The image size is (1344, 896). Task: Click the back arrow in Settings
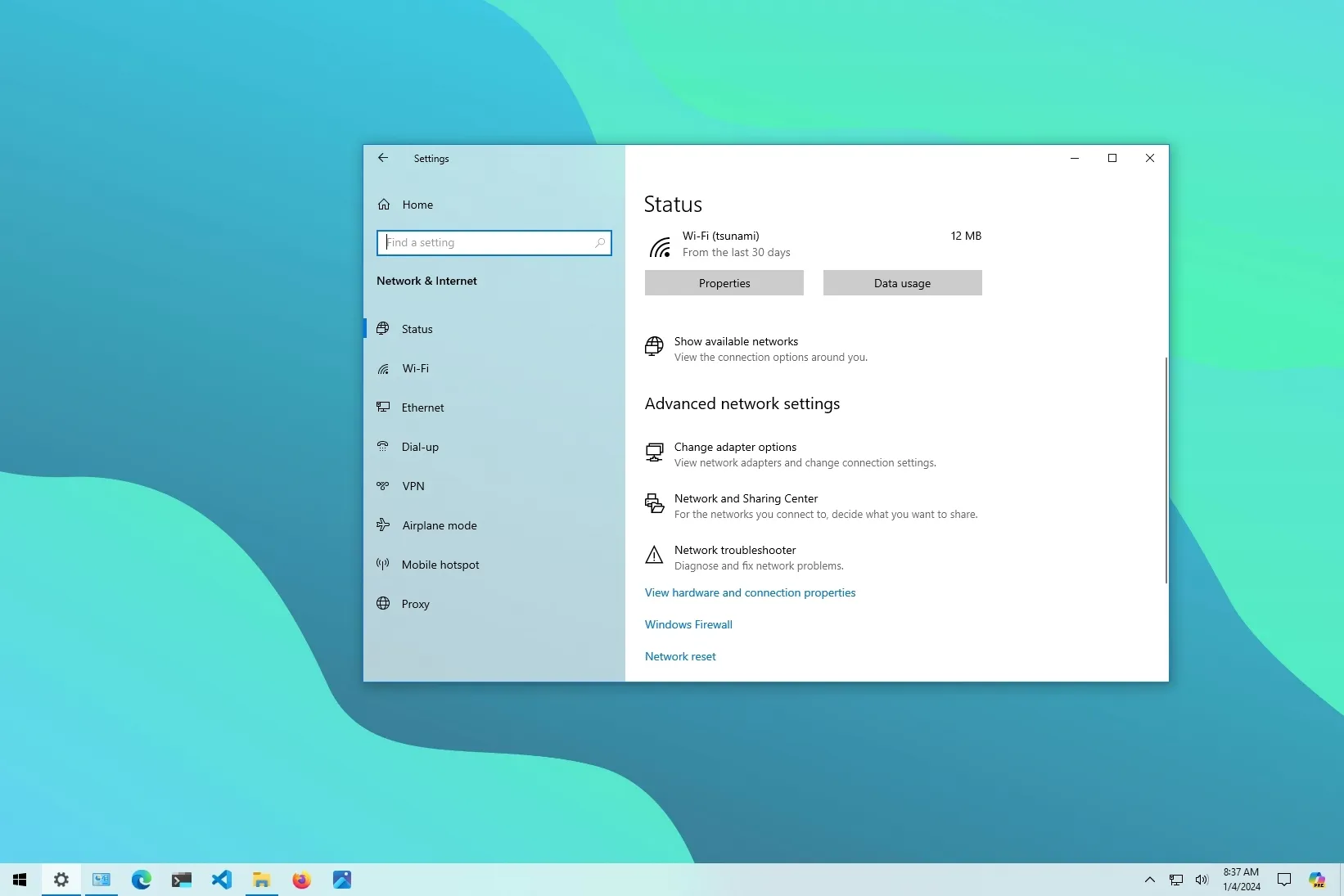click(x=383, y=158)
